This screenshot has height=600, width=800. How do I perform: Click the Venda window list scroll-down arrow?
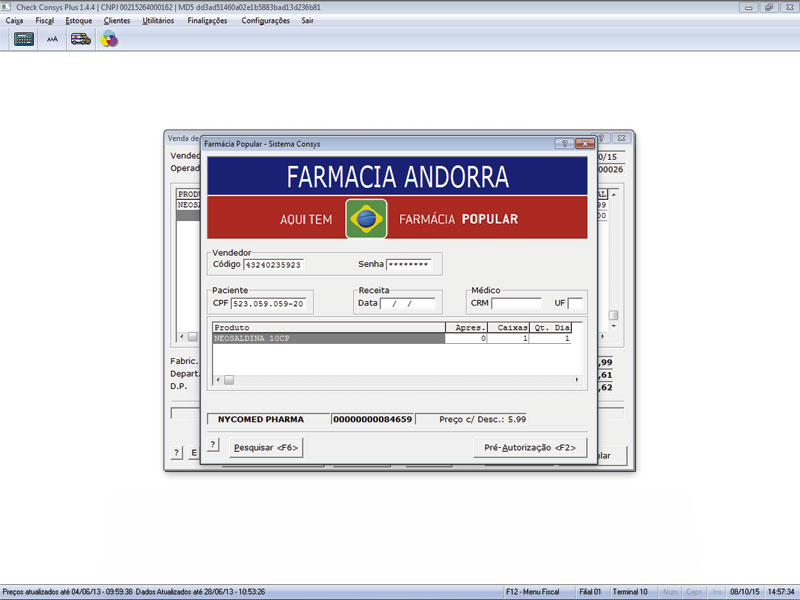614,326
